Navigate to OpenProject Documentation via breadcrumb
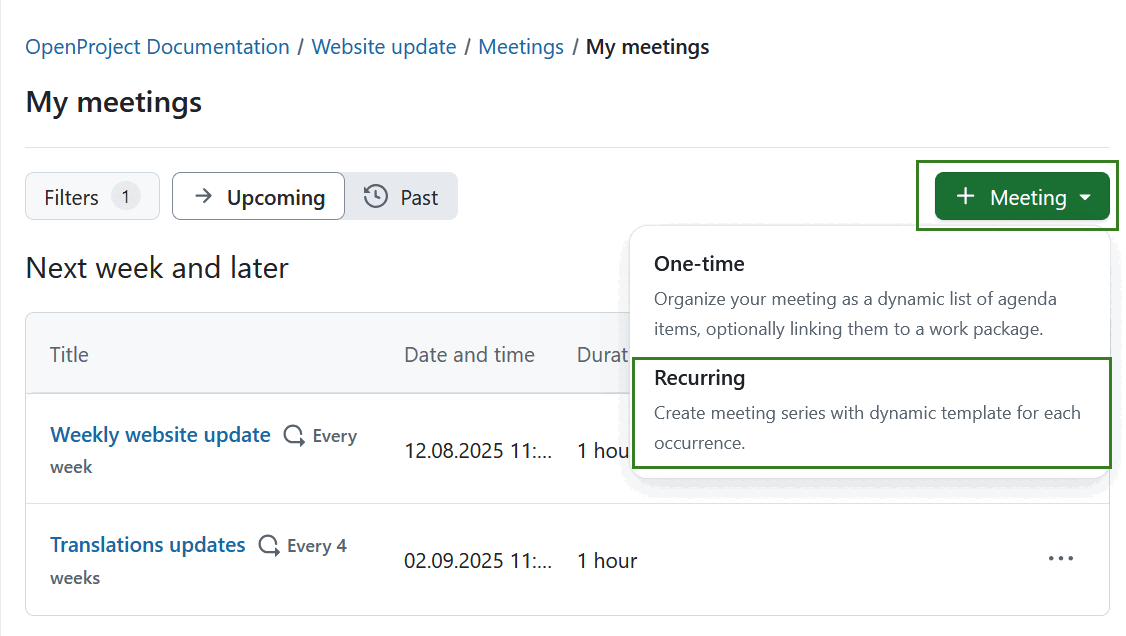The height and width of the screenshot is (636, 1126). click(156, 46)
